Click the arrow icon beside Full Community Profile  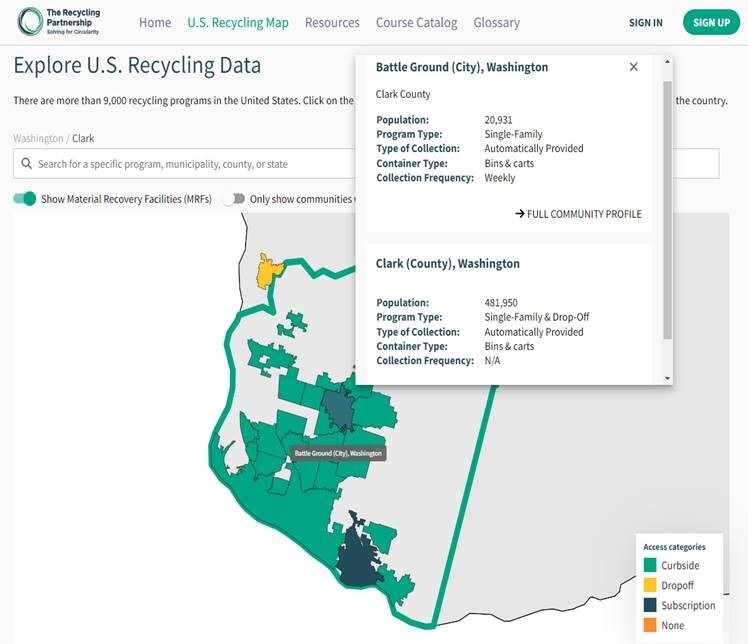click(520, 214)
